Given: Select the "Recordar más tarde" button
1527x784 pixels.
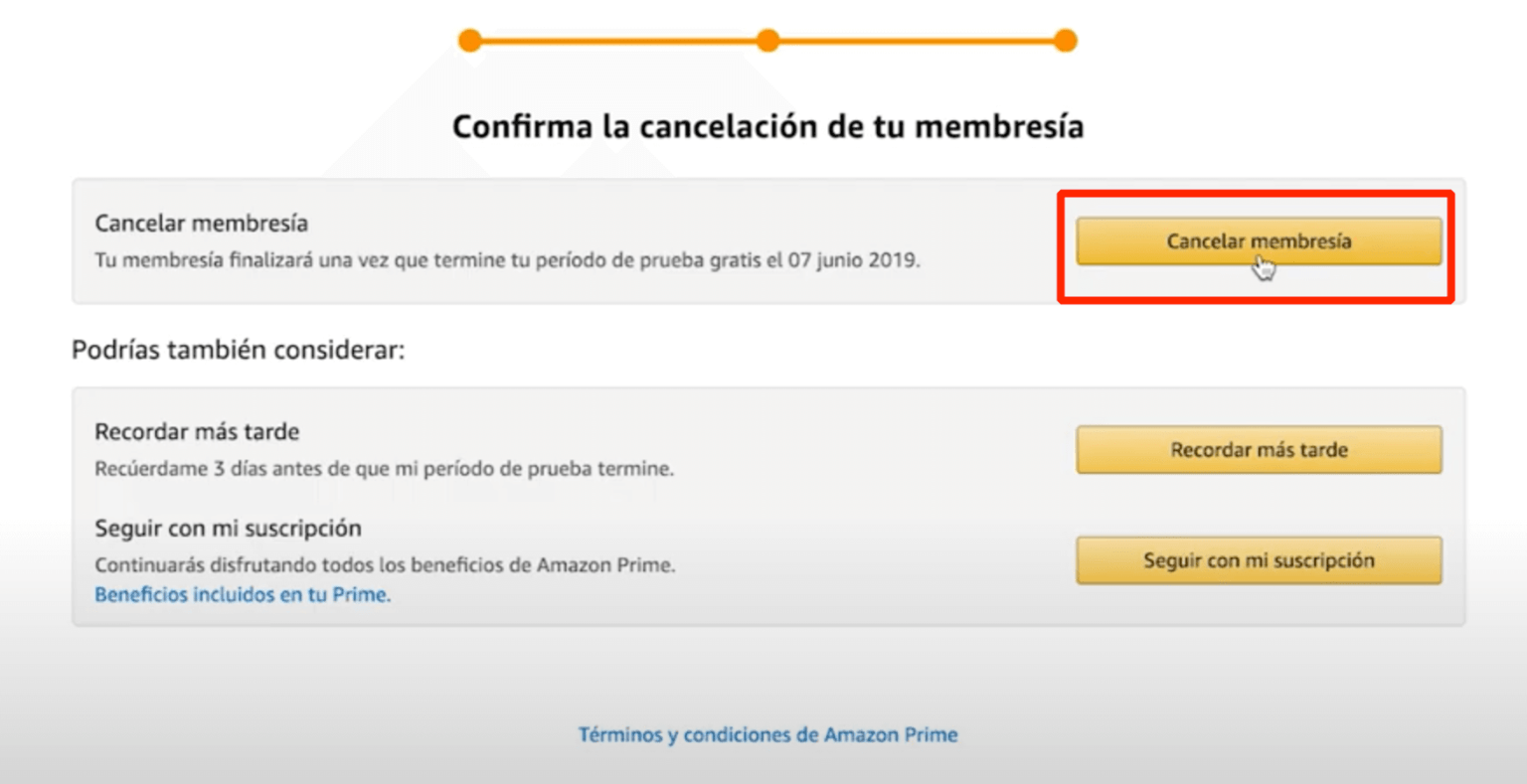Looking at the screenshot, I should (1259, 449).
